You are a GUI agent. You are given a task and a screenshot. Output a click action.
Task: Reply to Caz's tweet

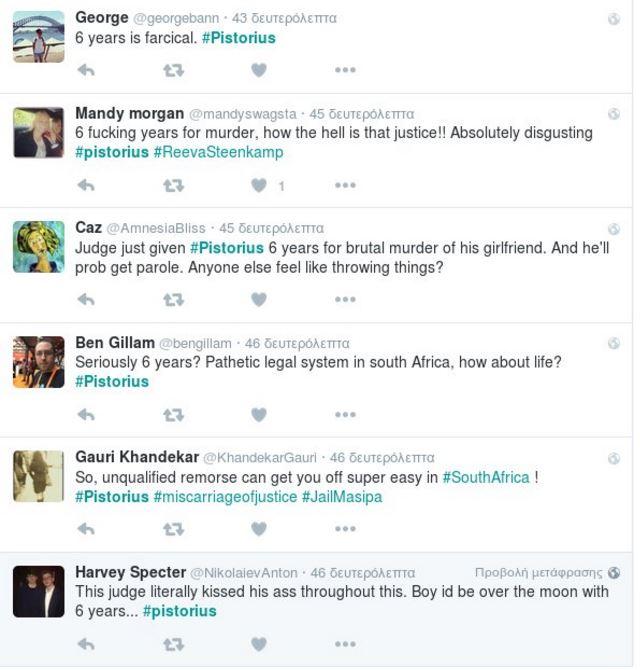[86, 299]
